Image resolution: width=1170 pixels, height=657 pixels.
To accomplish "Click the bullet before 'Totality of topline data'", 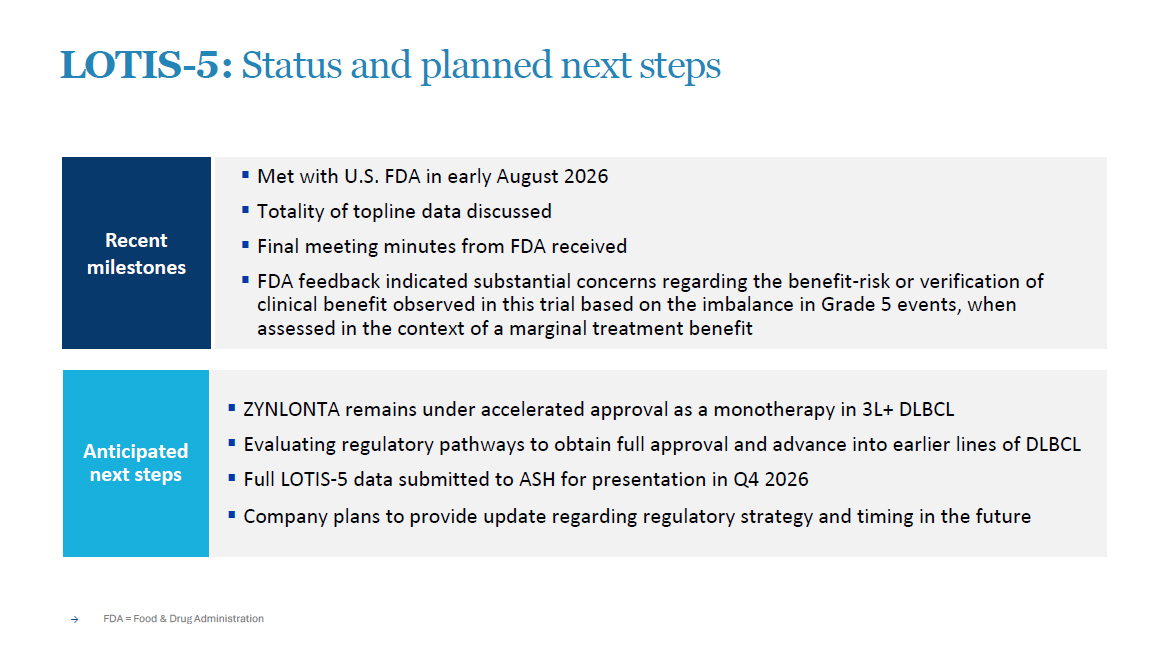I will click(x=245, y=211).
